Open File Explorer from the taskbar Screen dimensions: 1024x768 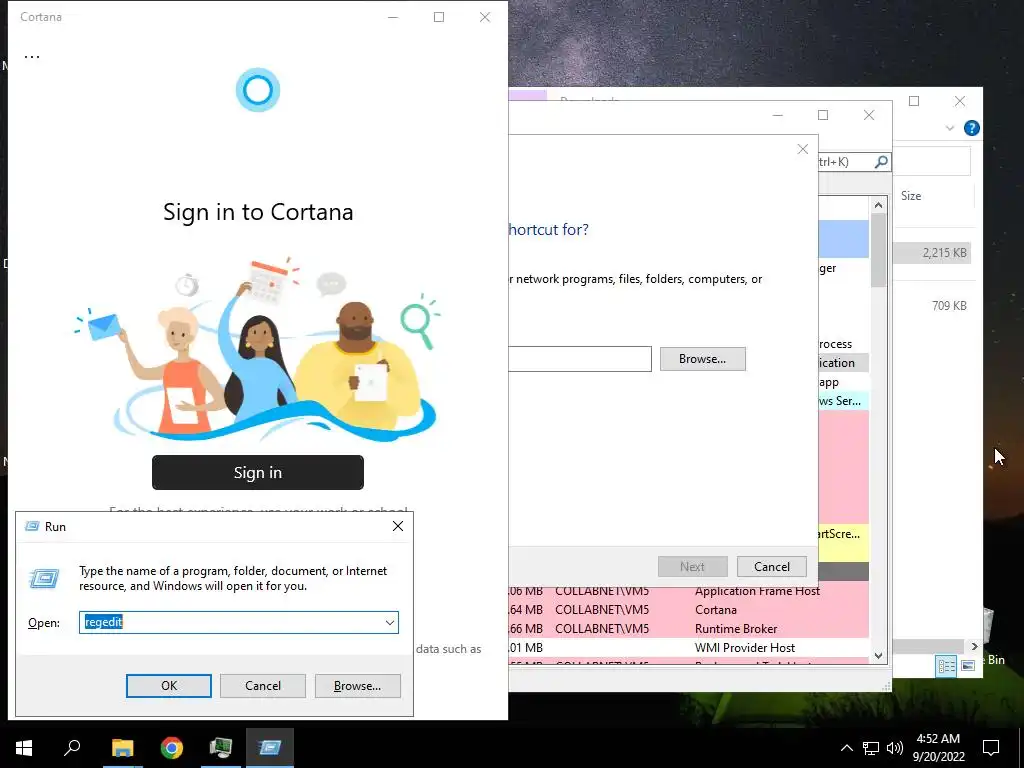pyautogui.click(x=122, y=748)
